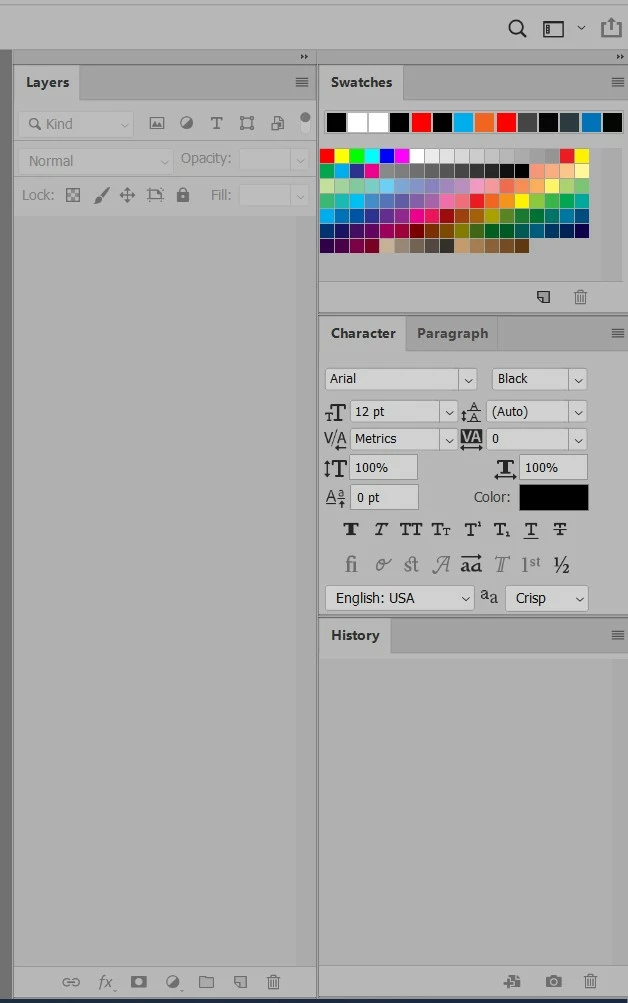The image size is (628, 1003).
Task: Create new fill or adjustment layer
Action: (x=173, y=982)
